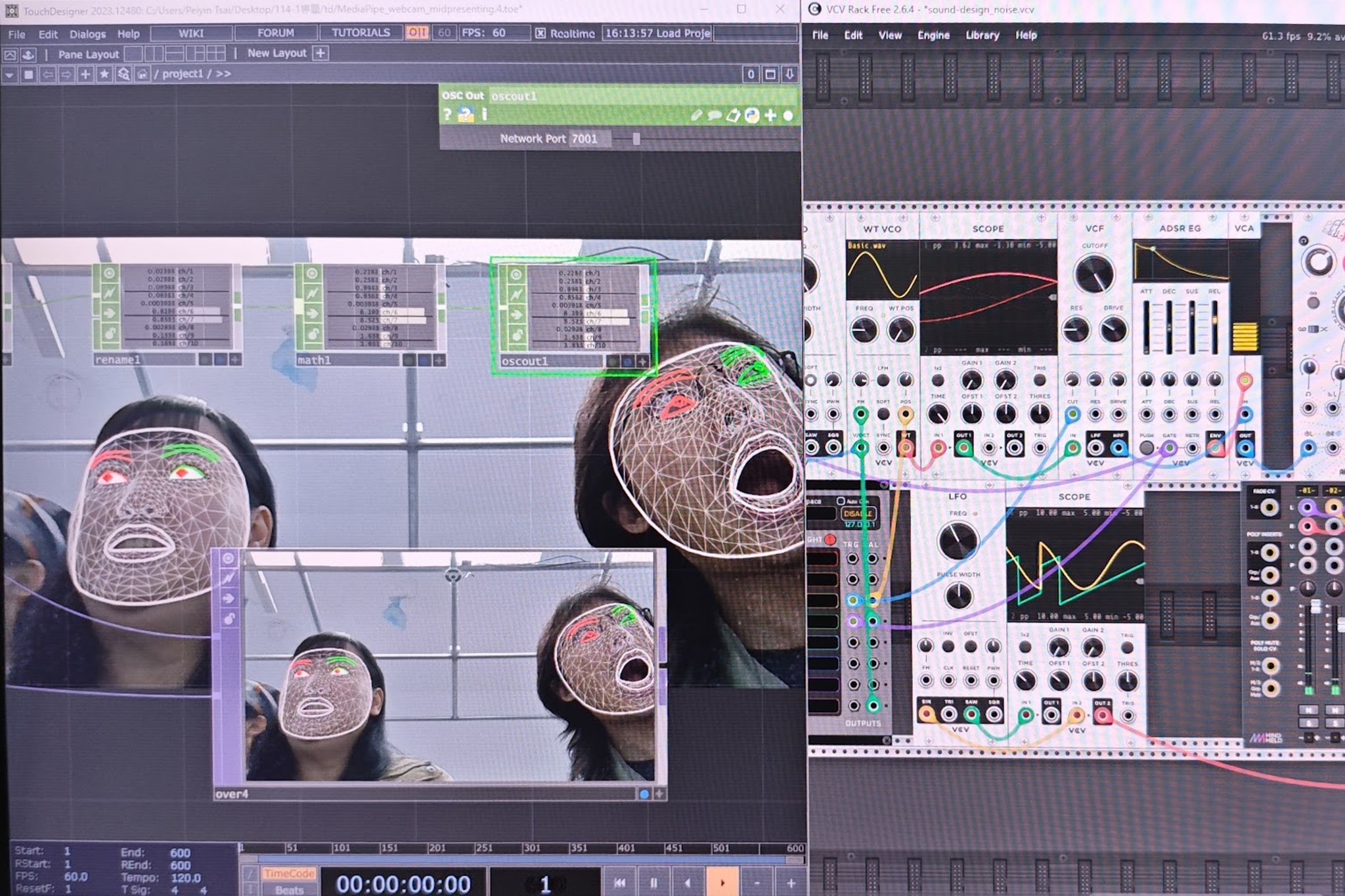Click the comment bubble icon in oscout1 parameters

point(715,116)
